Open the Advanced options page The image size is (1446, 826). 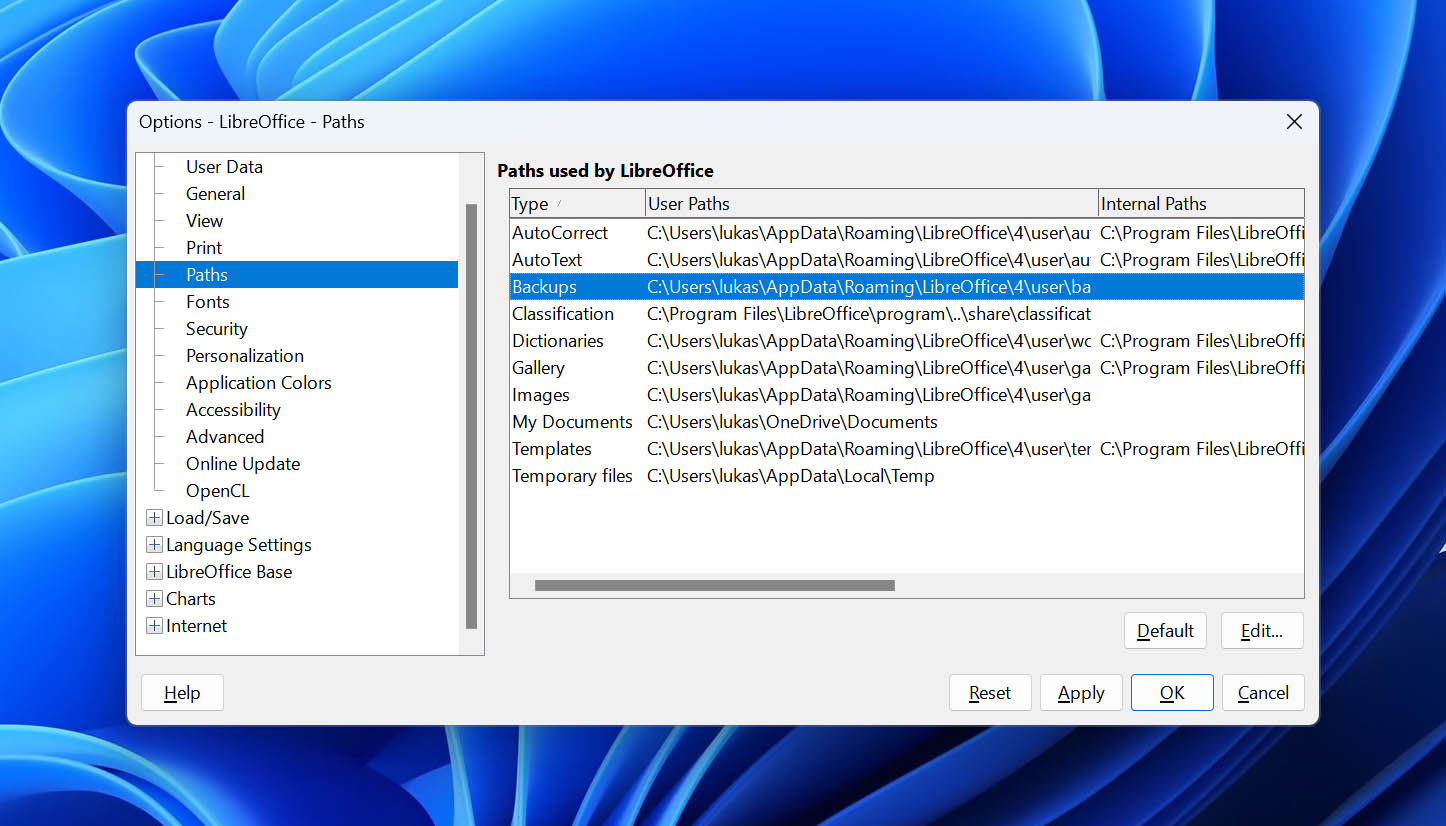click(x=225, y=437)
